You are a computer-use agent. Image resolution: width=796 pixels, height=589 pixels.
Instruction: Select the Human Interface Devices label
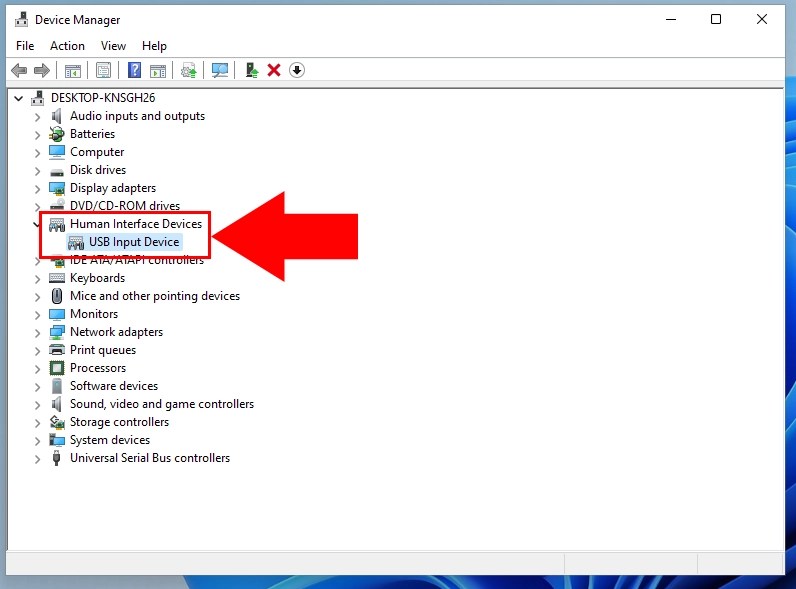pyautogui.click(x=136, y=223)
